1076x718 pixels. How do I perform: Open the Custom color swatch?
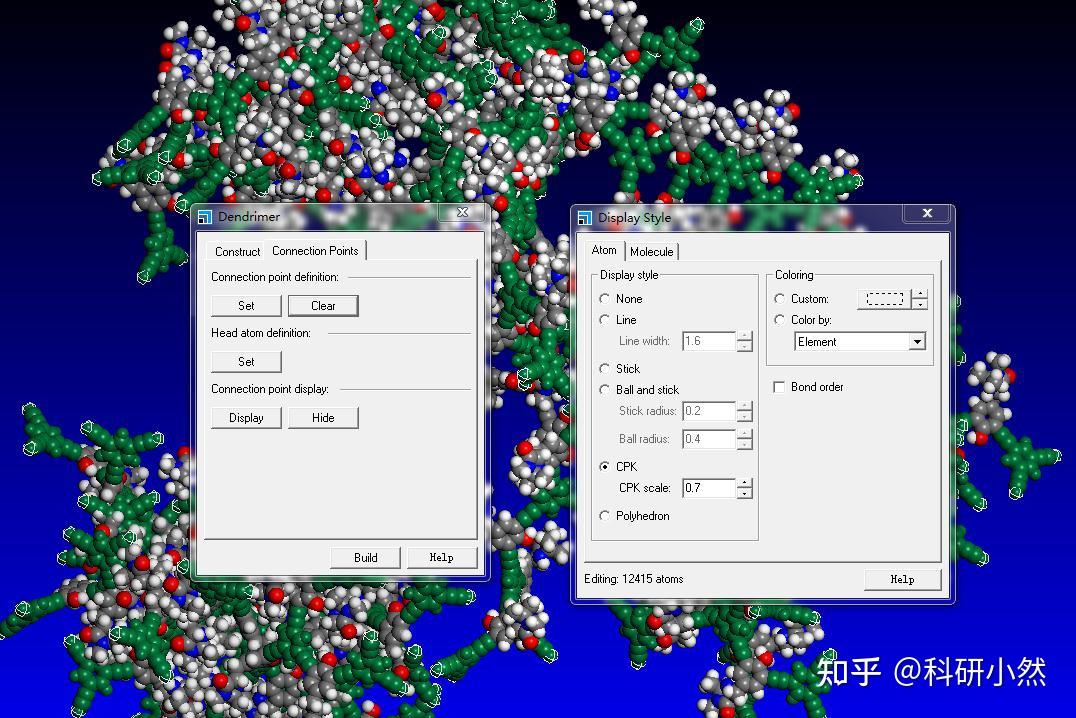point(884,298)
